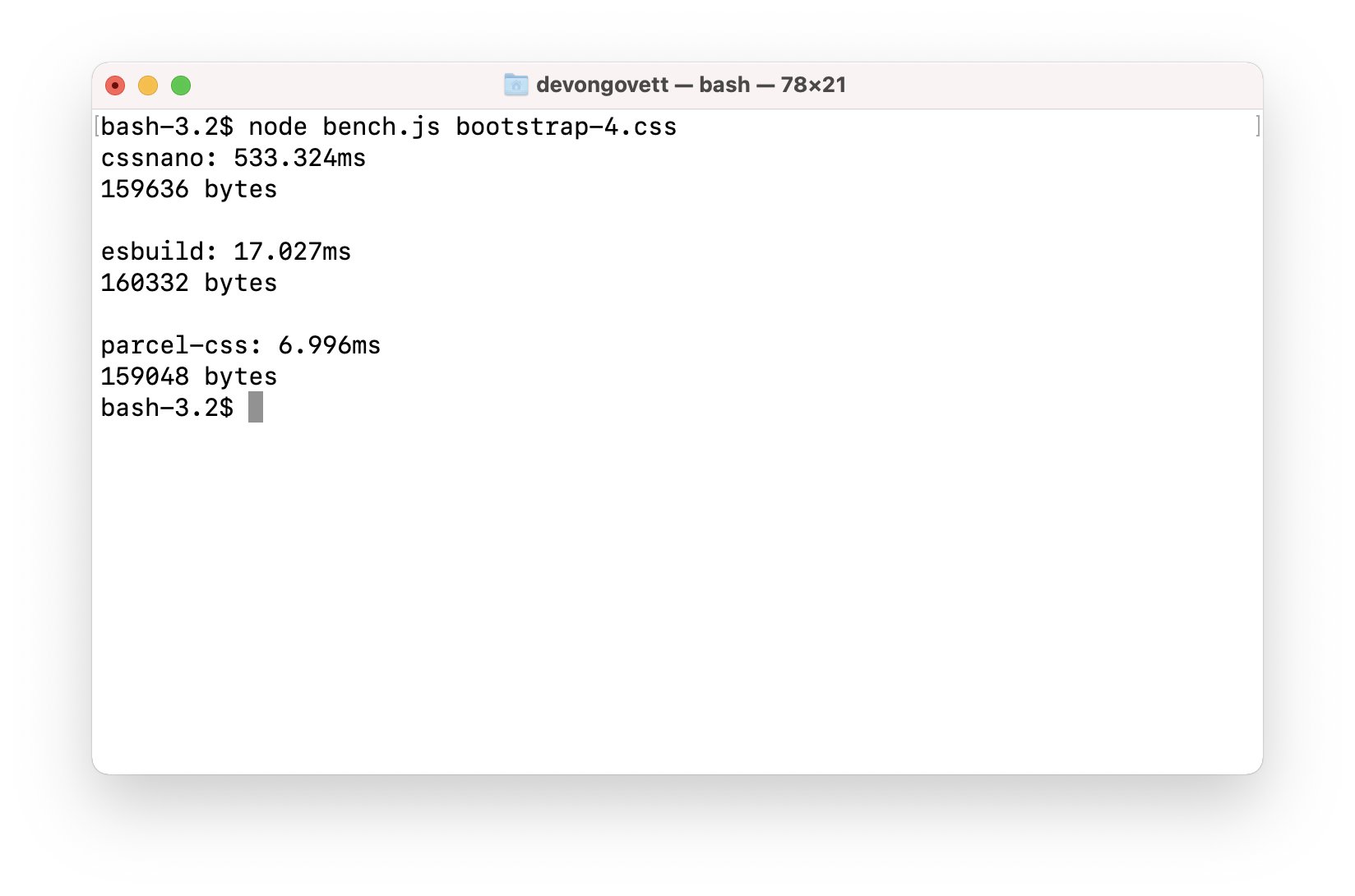Click the left bracket mark beside first prompt
The width and height of the screenshot is (1355, 896).
97,126
